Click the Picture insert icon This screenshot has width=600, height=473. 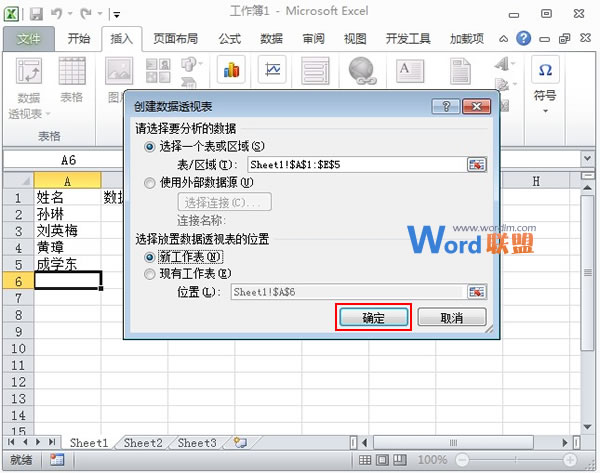(119, 71)
